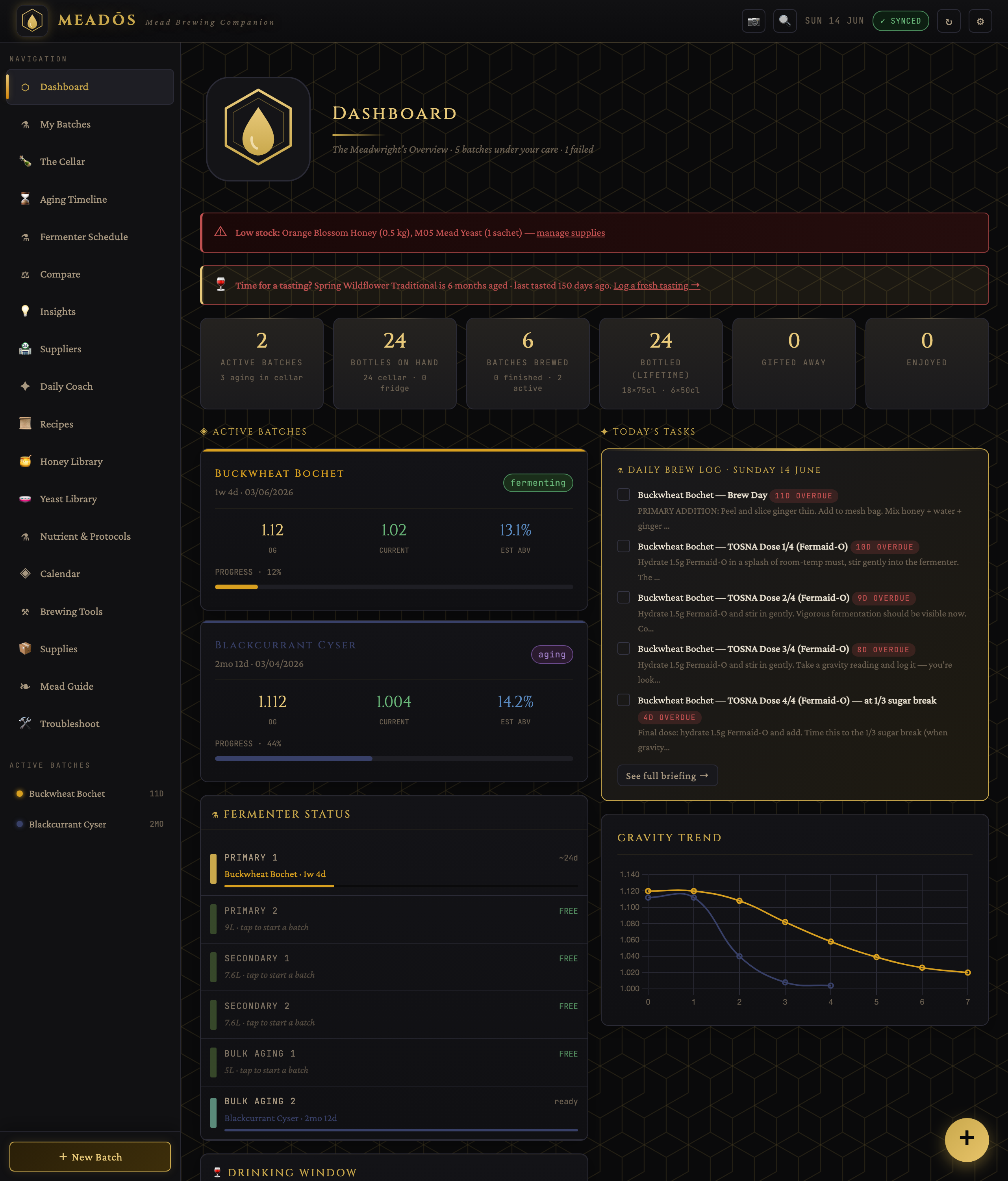Click the New Batch button
The height and width of the screenshot is (1181, 1008).
(x=90, y=1157)
